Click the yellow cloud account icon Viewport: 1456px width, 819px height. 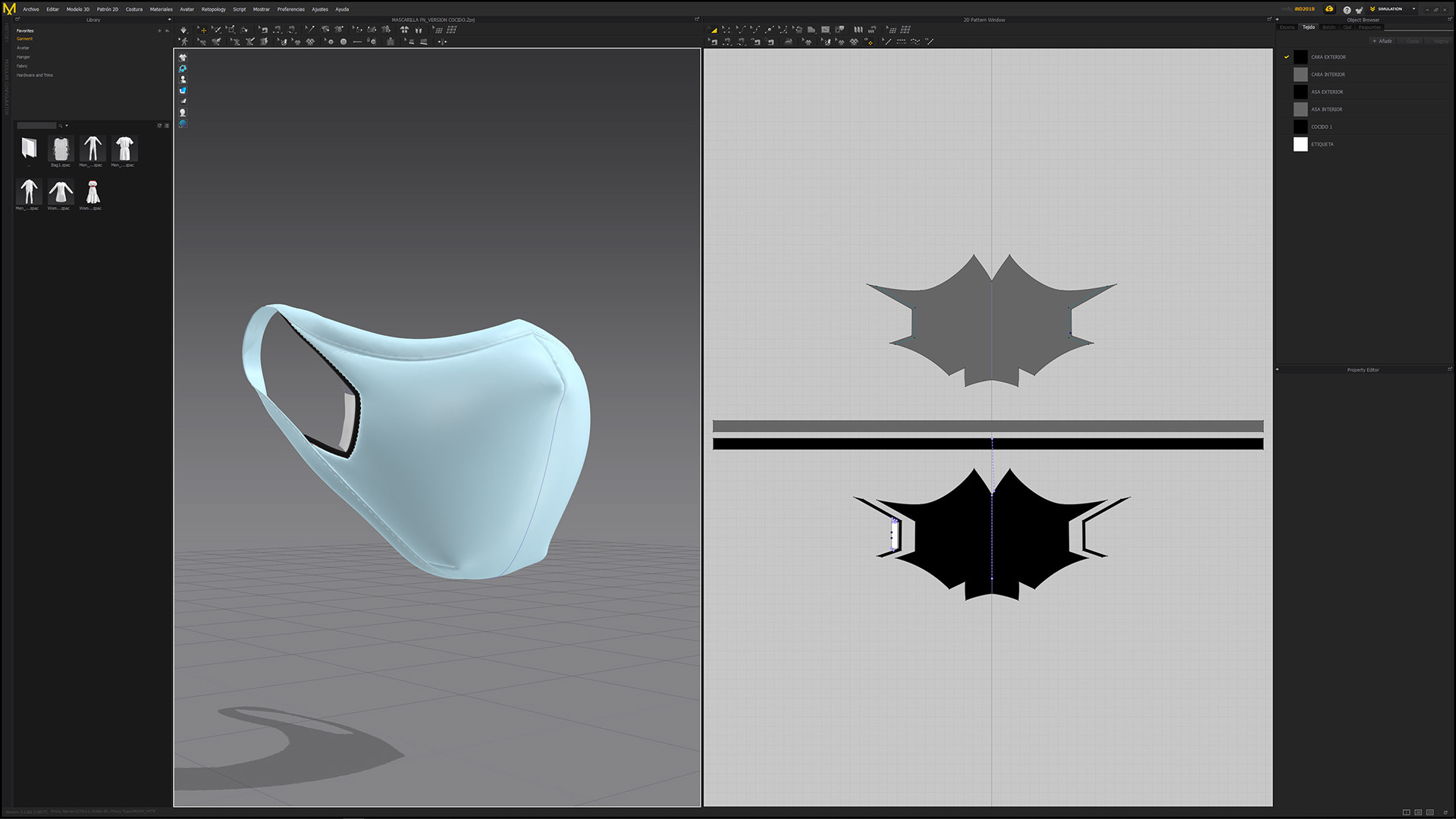pos(1329,9)
